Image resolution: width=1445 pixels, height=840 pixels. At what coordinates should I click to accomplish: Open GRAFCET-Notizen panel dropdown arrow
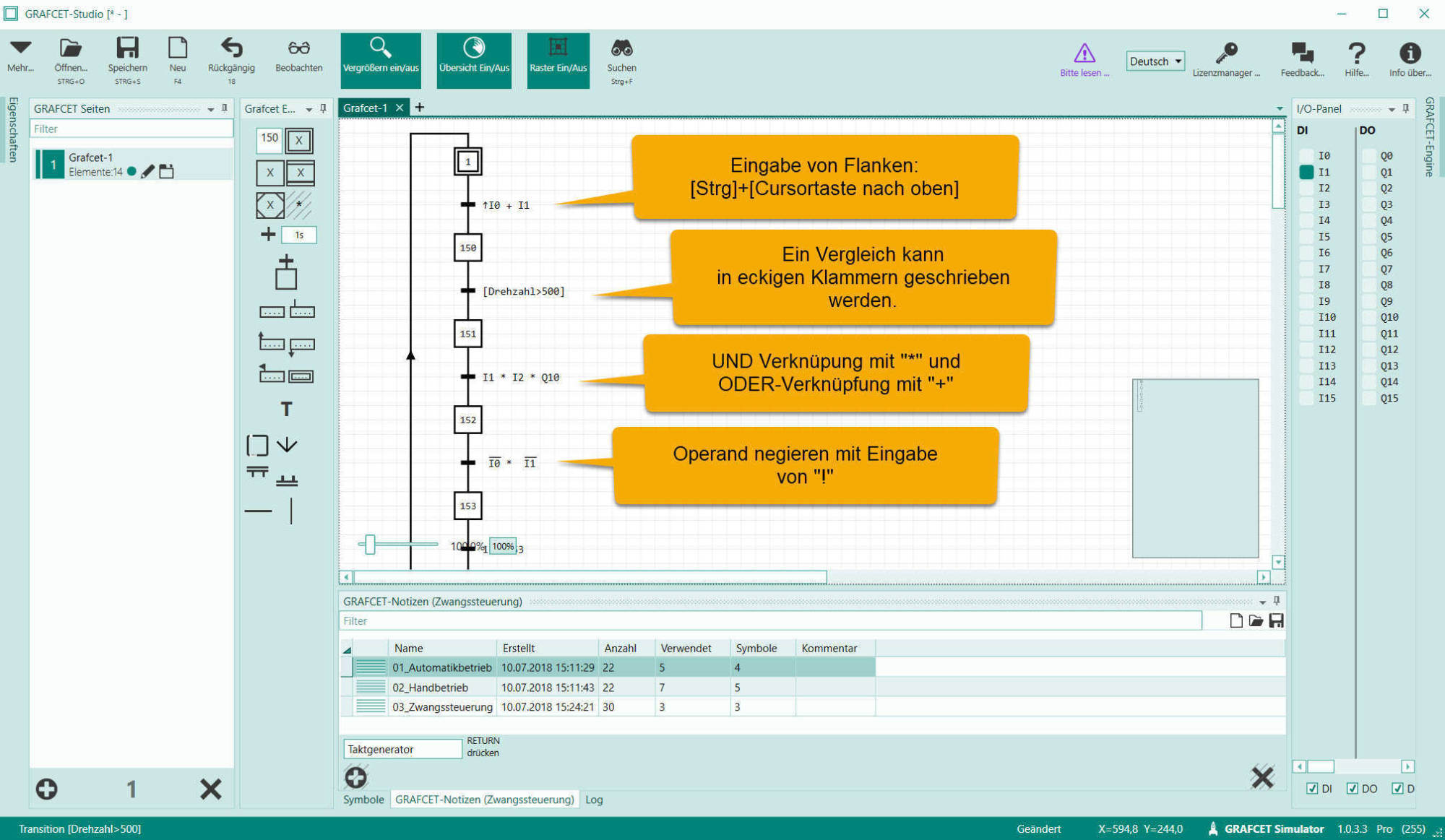click(x=1262, y=602)
